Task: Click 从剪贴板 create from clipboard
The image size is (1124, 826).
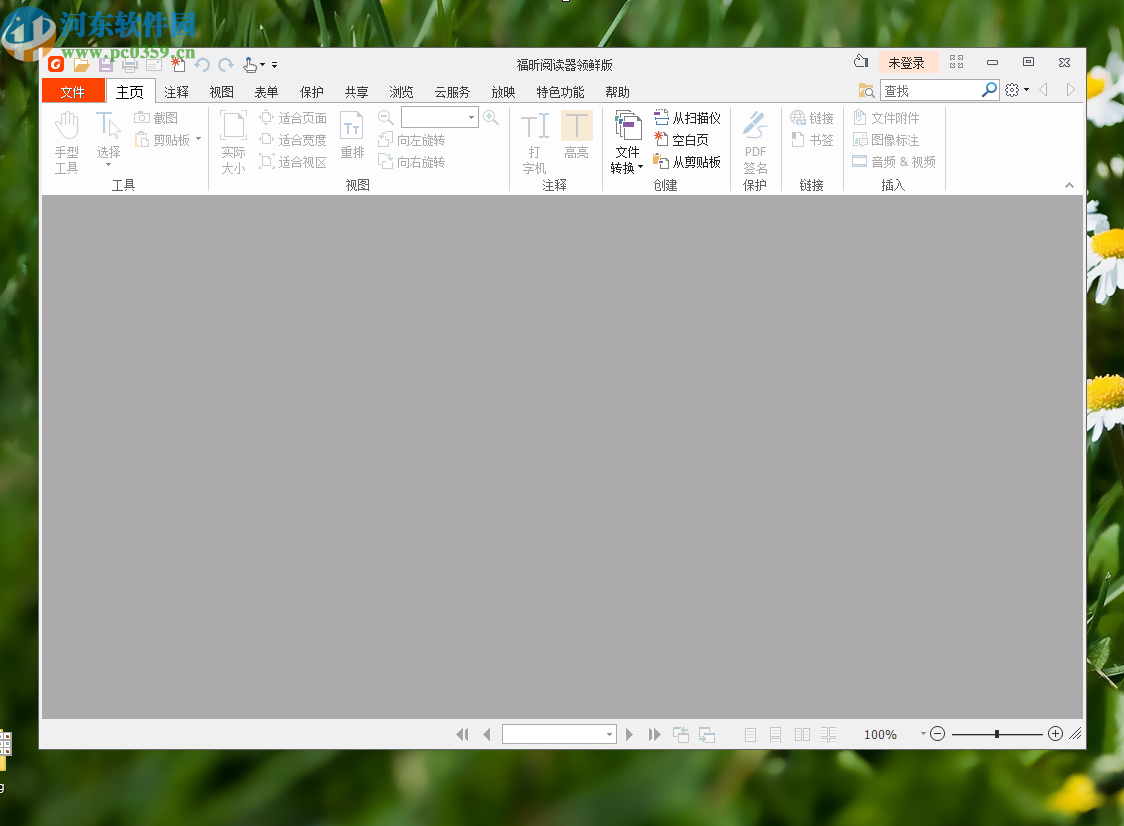Action: 687,162
